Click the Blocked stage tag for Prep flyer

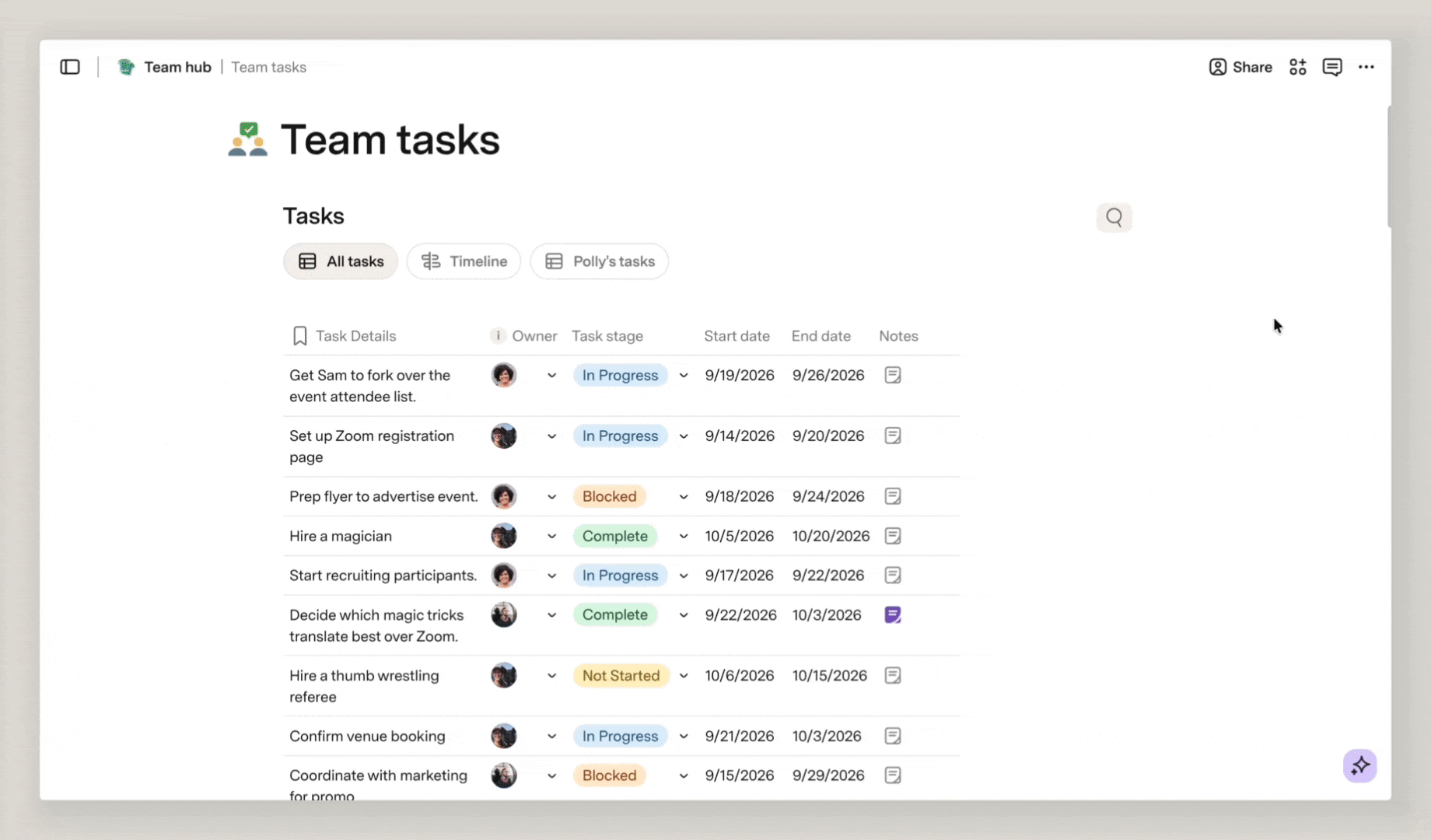click(x=609, y=496)
